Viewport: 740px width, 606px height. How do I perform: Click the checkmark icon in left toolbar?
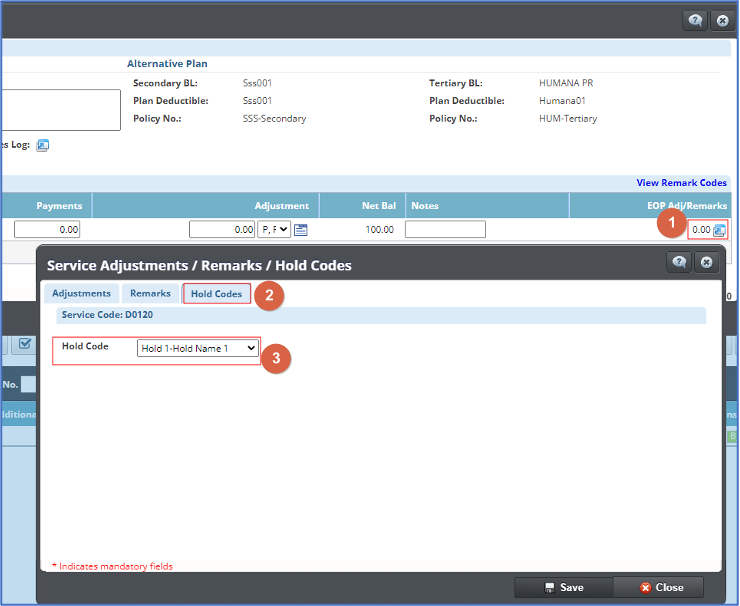click(26, 344)
